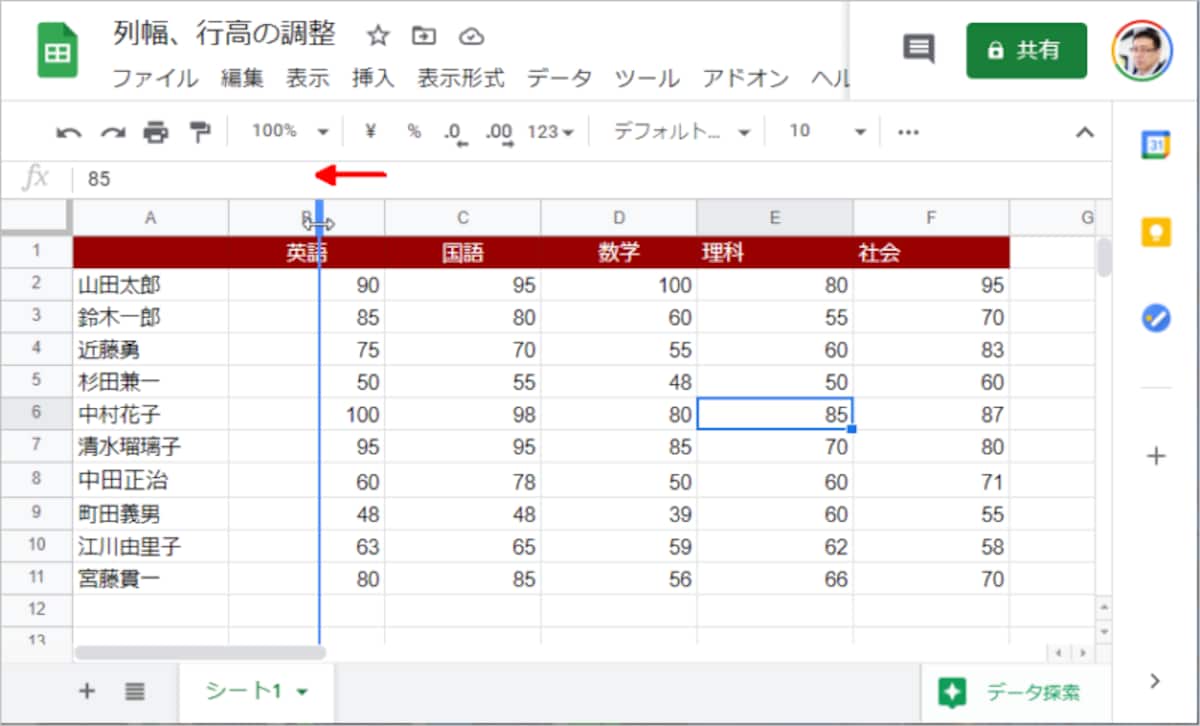The image size is (1200, 726).
Task: Select column F header
Action: coord(931,217)
